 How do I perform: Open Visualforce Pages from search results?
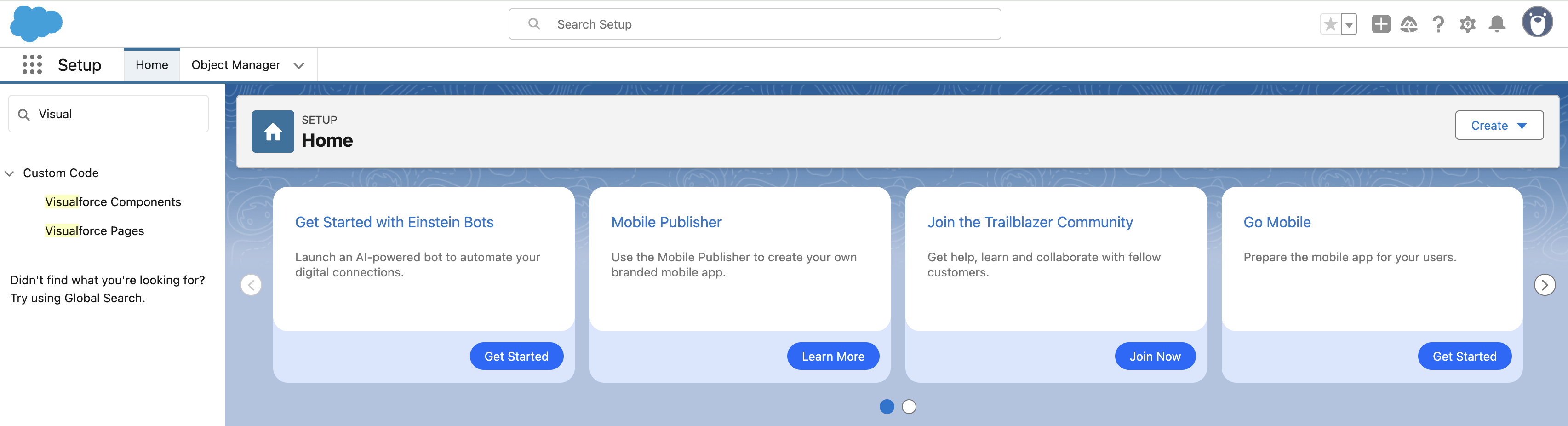coord(95,230)
